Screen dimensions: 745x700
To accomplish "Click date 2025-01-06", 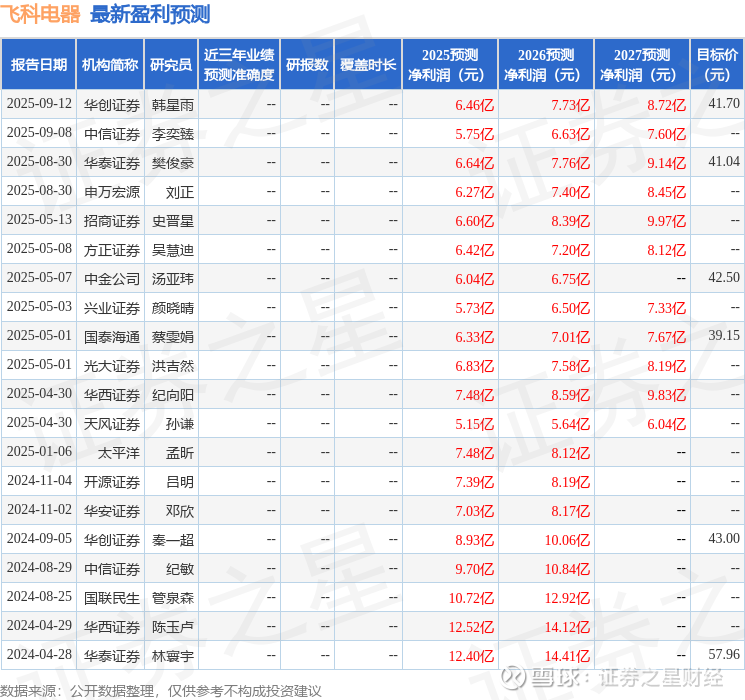I will (39, 451).
